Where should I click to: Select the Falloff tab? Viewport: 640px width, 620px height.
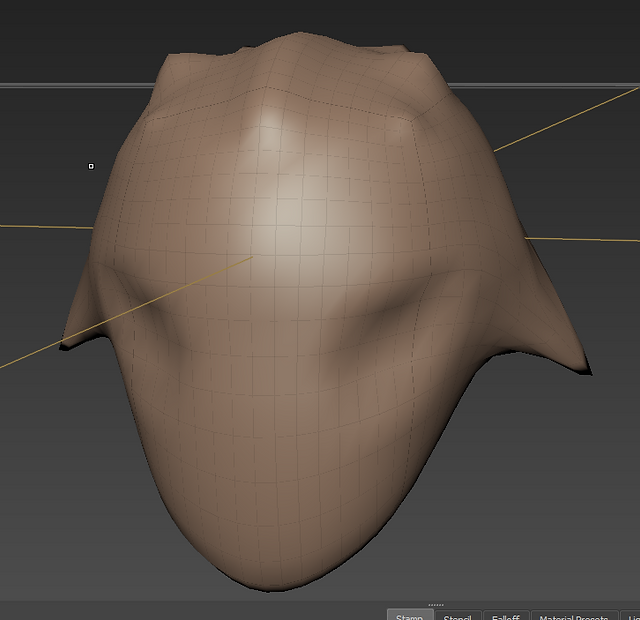tap(506, 615)
